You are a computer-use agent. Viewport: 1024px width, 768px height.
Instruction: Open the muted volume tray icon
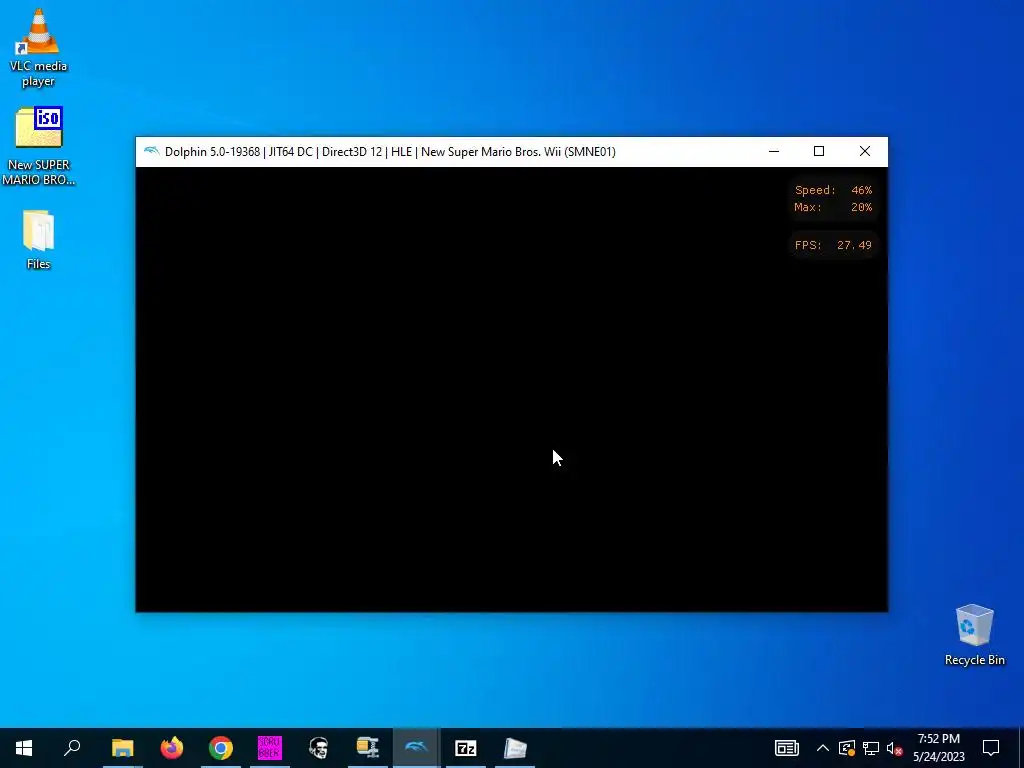[895, 748]
